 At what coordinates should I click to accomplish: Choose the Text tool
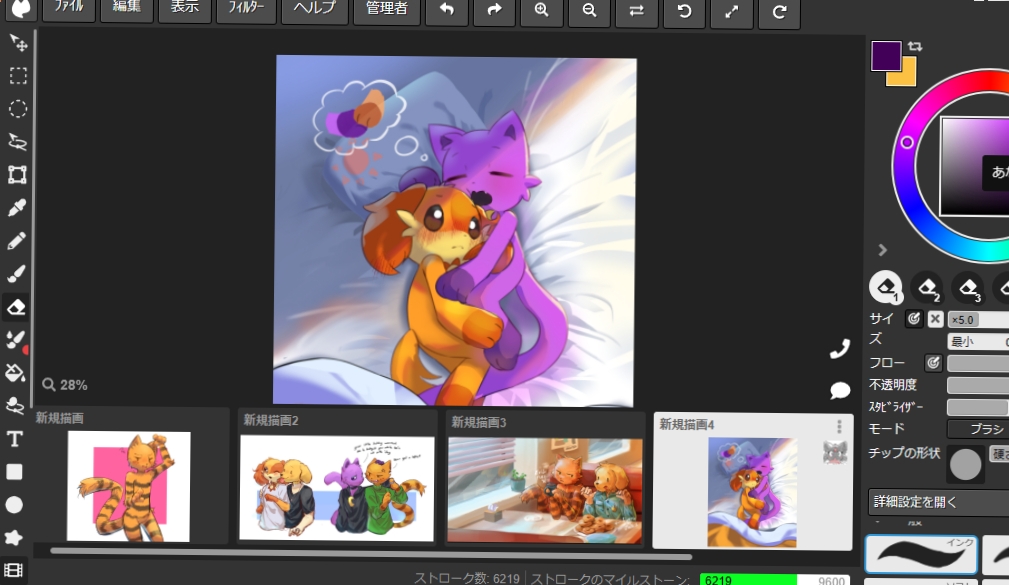[x=16, y=439]
